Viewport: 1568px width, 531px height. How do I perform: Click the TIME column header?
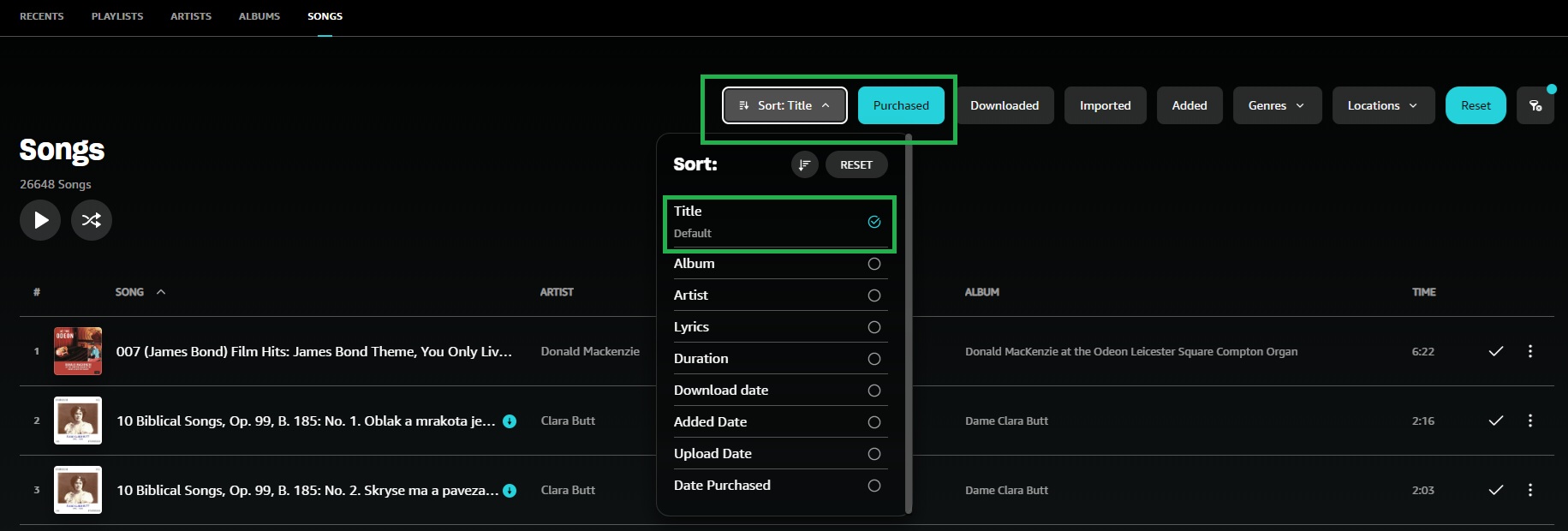1424,292
